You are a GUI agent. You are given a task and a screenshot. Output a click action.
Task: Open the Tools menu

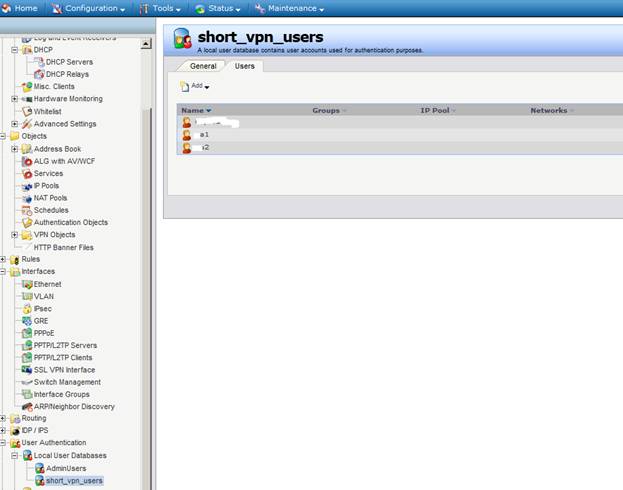point(161,8)
